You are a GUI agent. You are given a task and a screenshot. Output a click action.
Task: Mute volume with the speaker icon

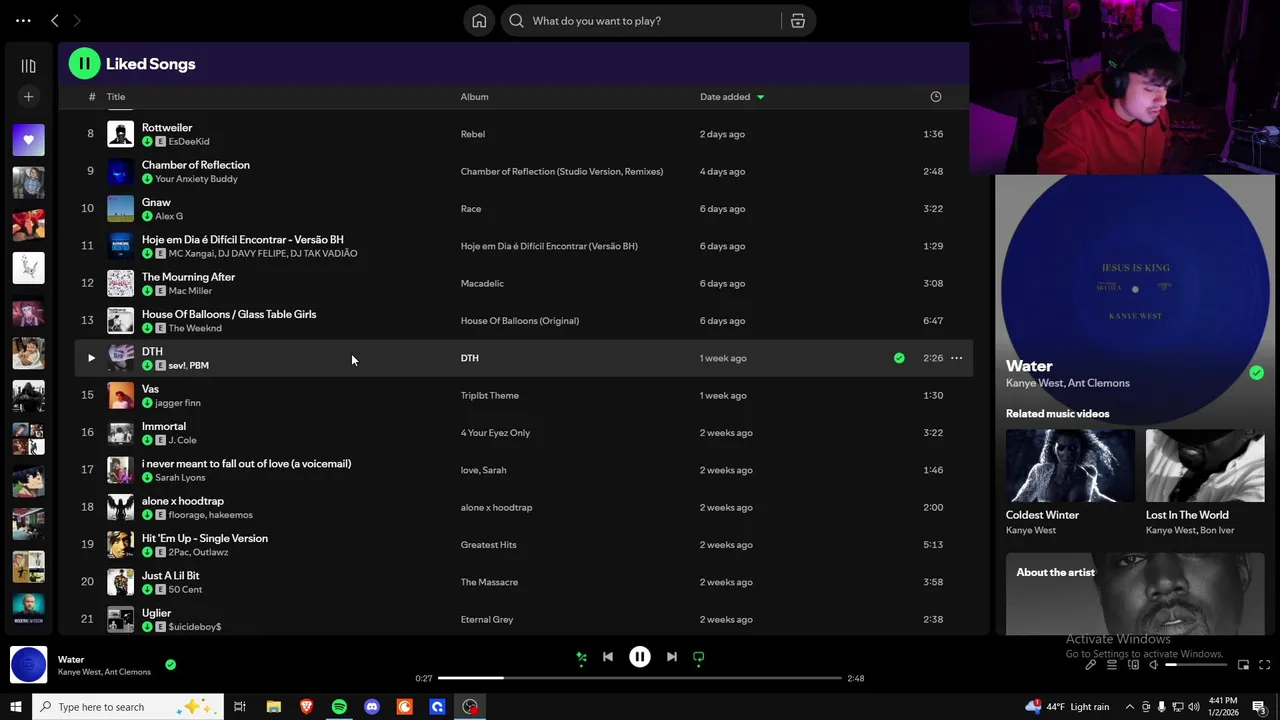1153,665
